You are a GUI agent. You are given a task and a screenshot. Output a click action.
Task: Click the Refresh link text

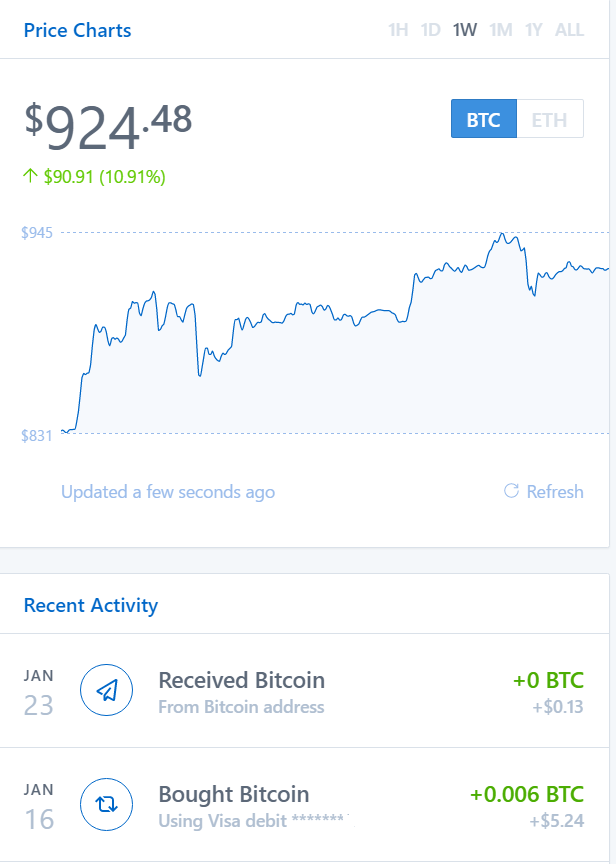(x=555, y=492)
